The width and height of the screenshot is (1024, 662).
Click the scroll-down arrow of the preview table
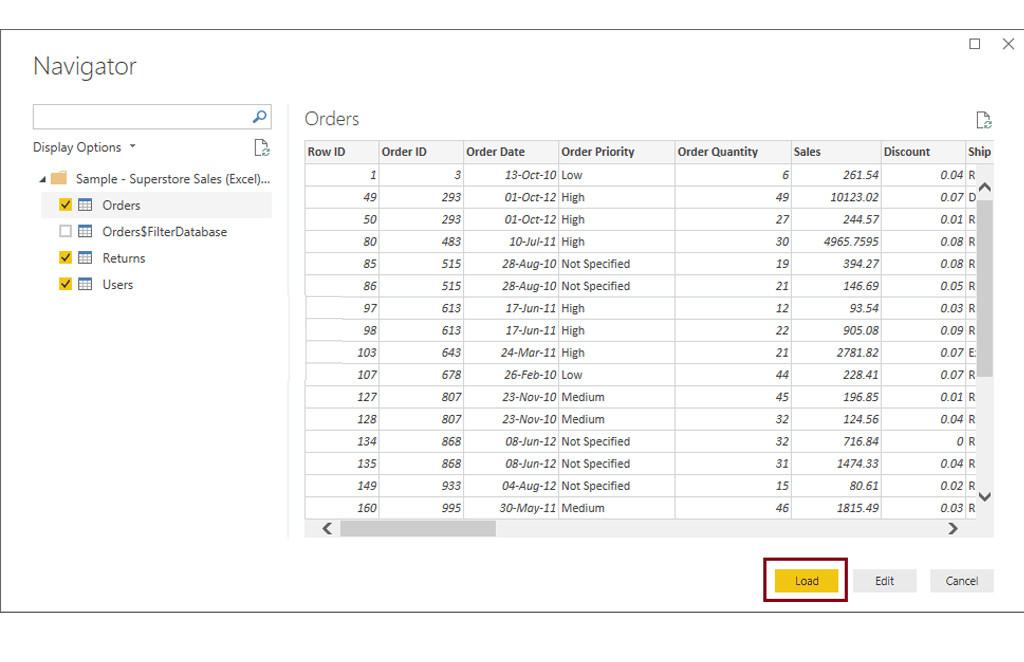tap(985, 497)
